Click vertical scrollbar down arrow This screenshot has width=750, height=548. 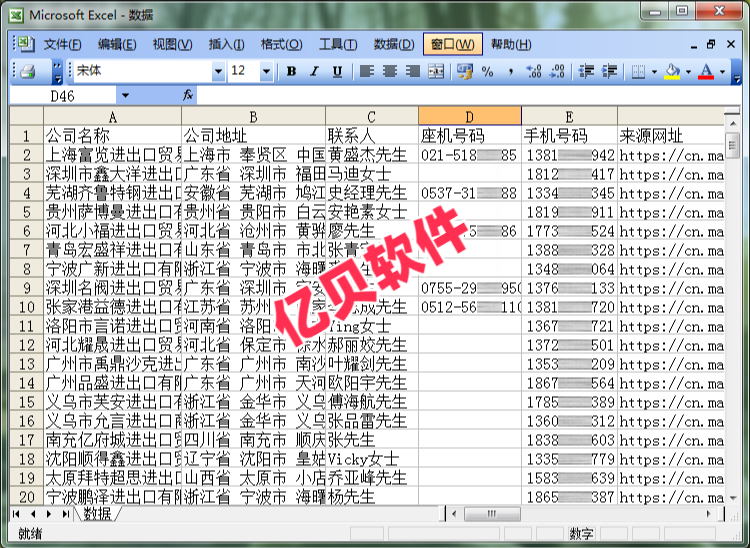(x=732, y=498)
